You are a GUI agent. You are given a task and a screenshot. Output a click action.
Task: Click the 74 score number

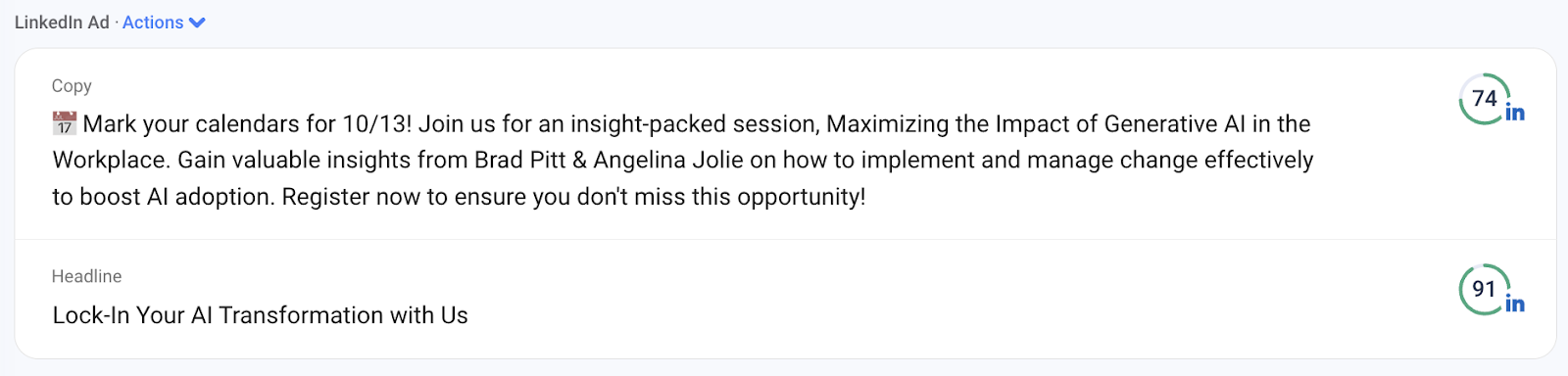(1485, 98)
